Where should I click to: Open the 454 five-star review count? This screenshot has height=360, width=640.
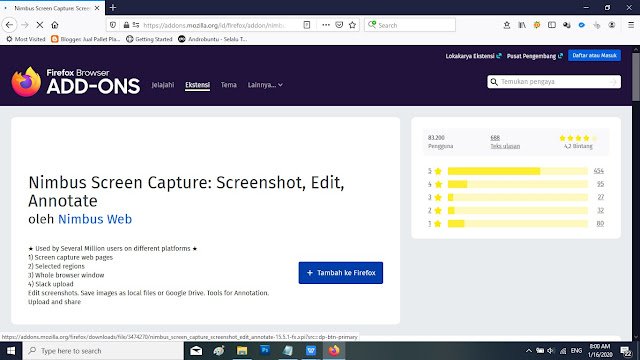click(x=599, y=171)
